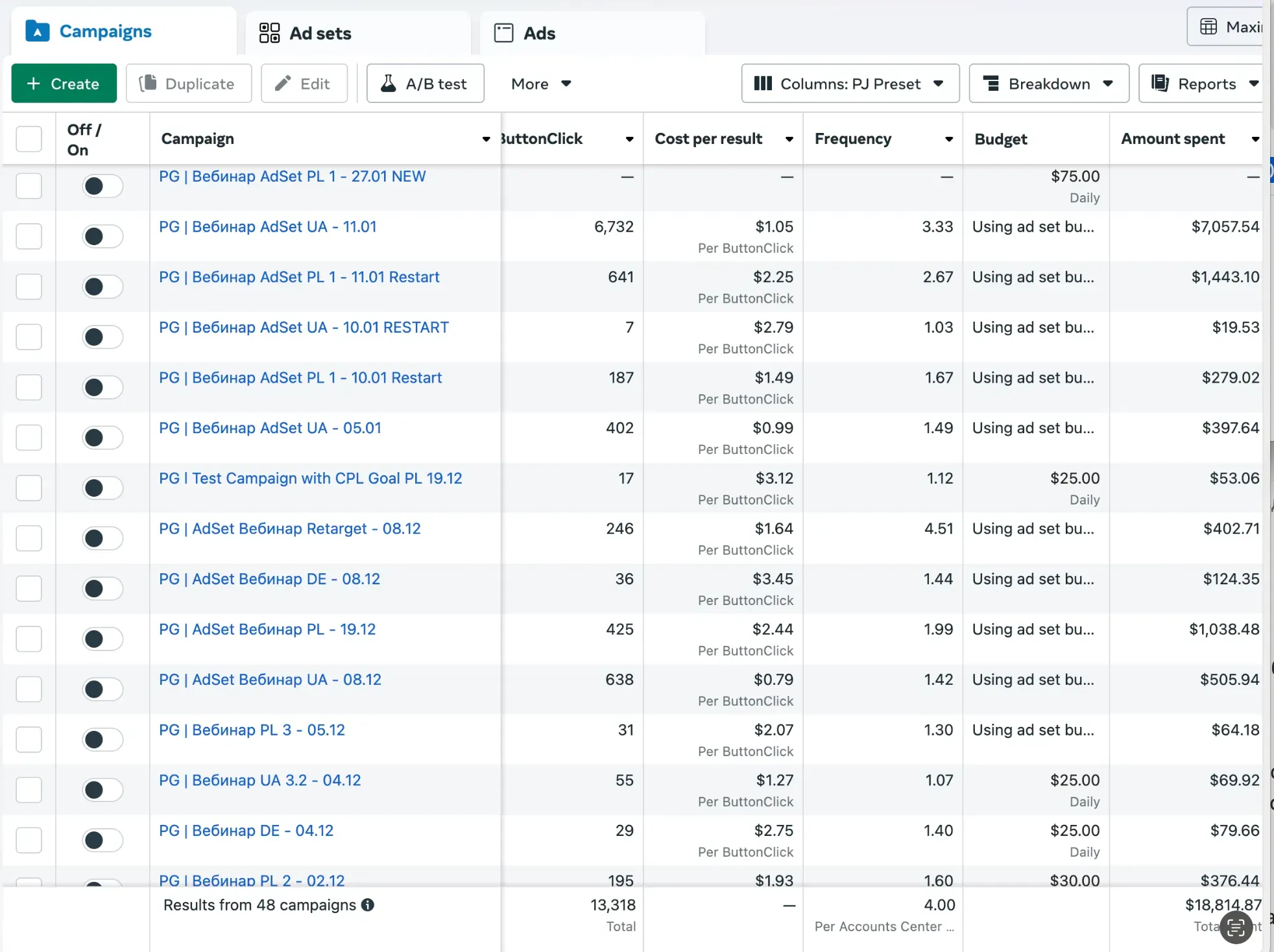1274x952 pixels.
Task: Expand Cost per result column dropdown arrow
Action: [789, 139]
